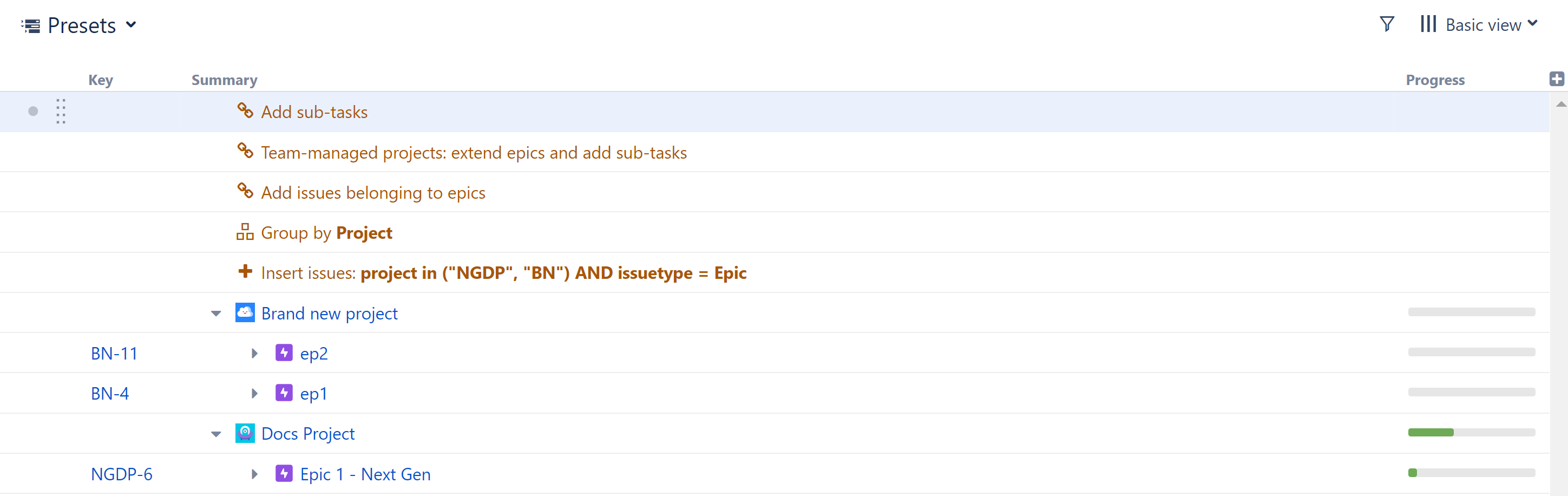Viewport: 1568px width, 496px height.
Task: Open issue link BN-11
Action: pyautogui.click(x=114, y=354)
